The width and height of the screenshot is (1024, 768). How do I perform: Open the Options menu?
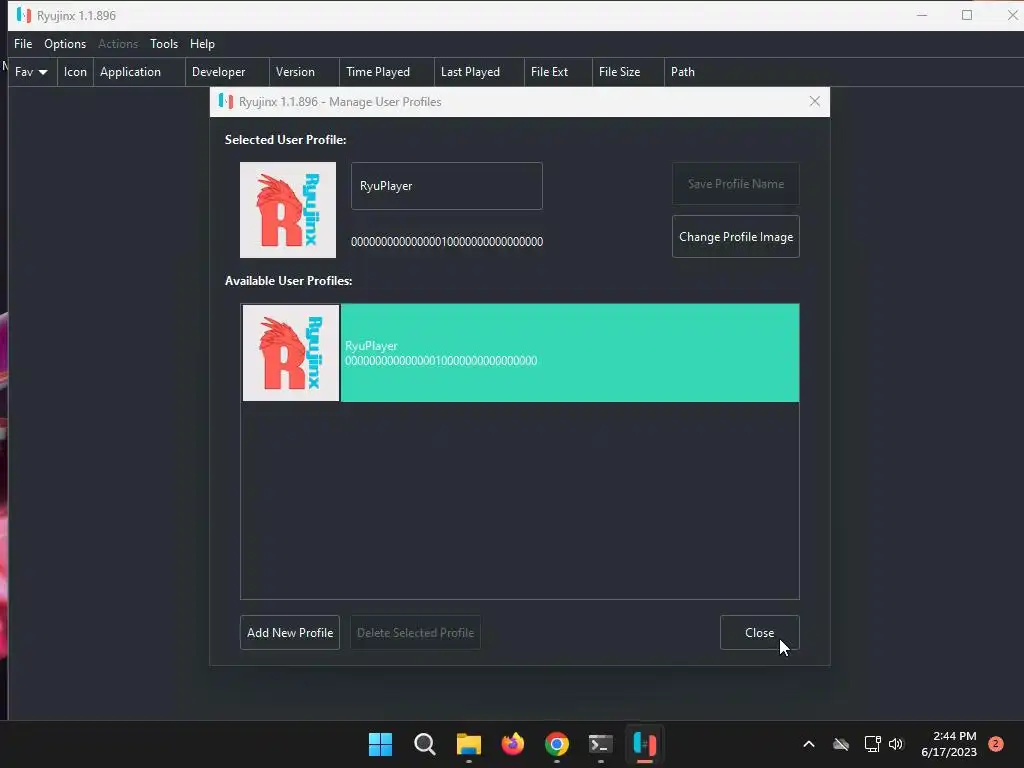pos(65,44)
